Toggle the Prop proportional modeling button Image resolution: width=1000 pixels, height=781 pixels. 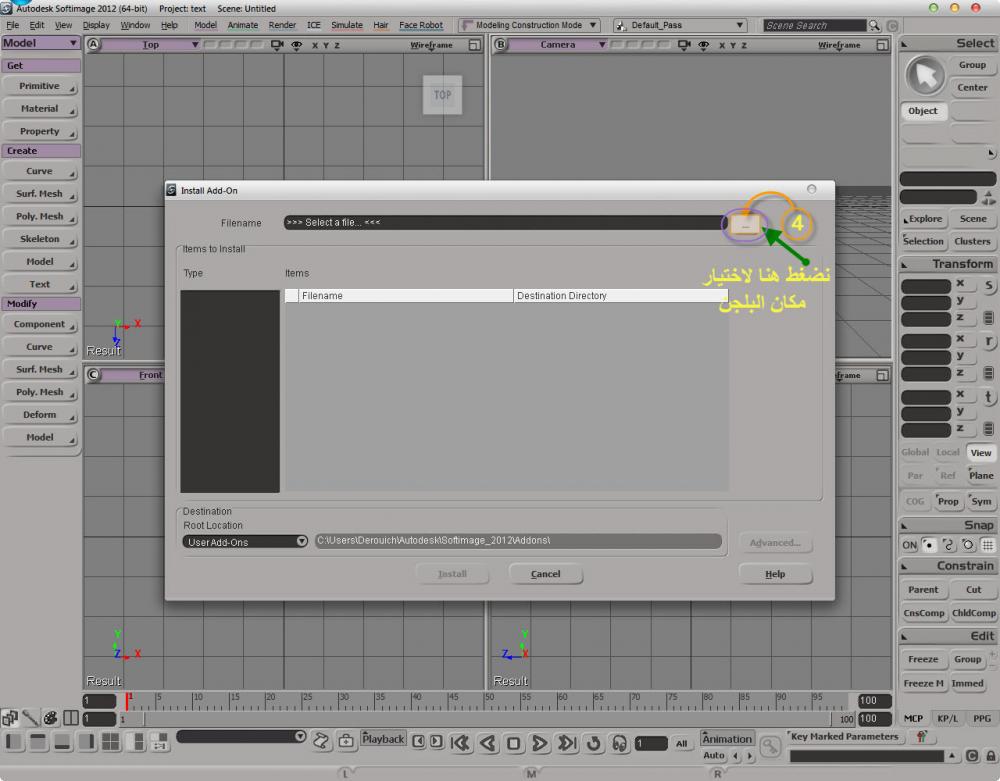click(x=948, y=502)
